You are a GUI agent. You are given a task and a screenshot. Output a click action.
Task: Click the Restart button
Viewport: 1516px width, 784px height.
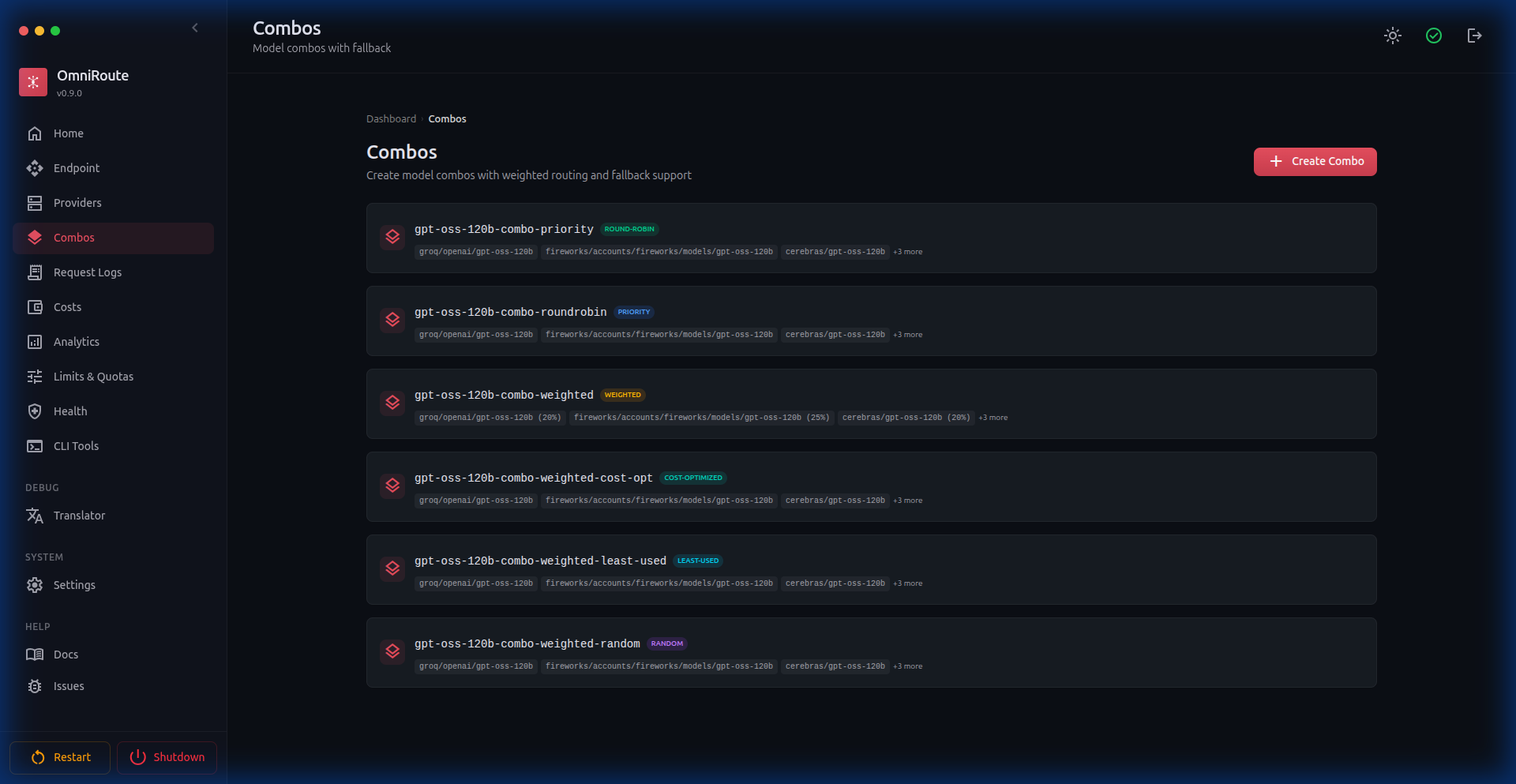click(60, 757)
